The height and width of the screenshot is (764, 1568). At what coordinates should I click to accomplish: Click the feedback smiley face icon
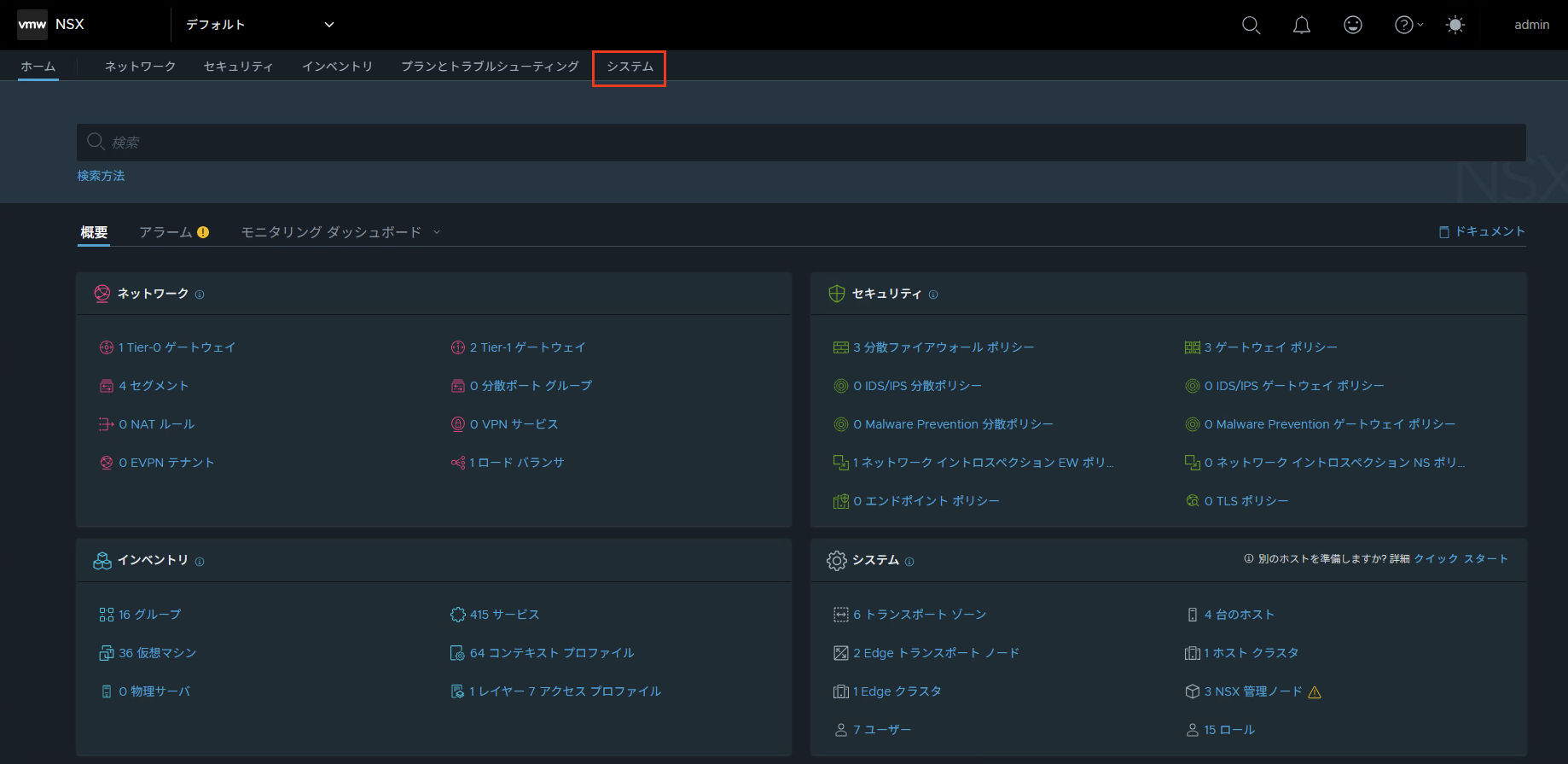coord(1353,25)
